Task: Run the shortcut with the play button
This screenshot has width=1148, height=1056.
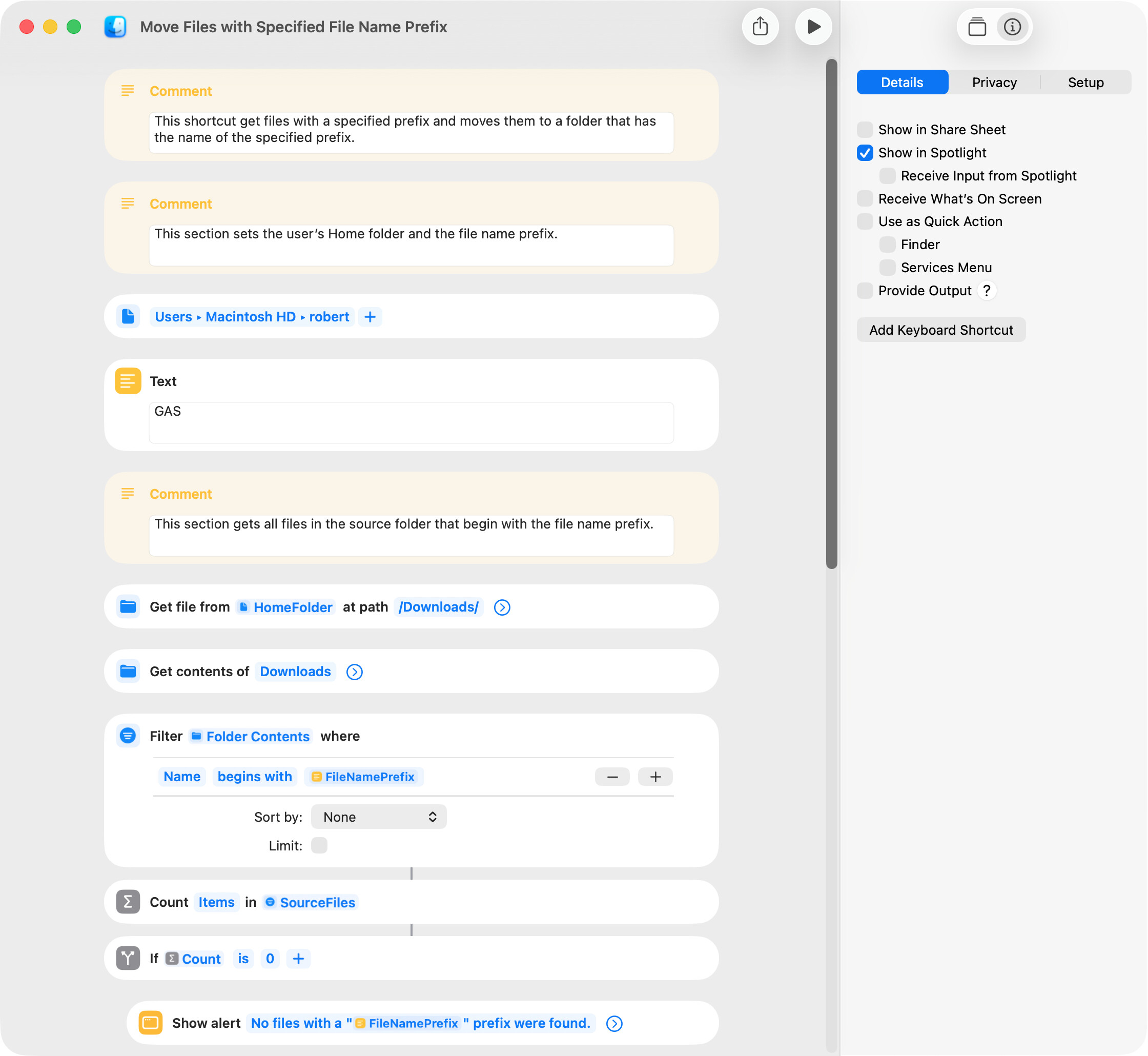Action: coord(813,27)
